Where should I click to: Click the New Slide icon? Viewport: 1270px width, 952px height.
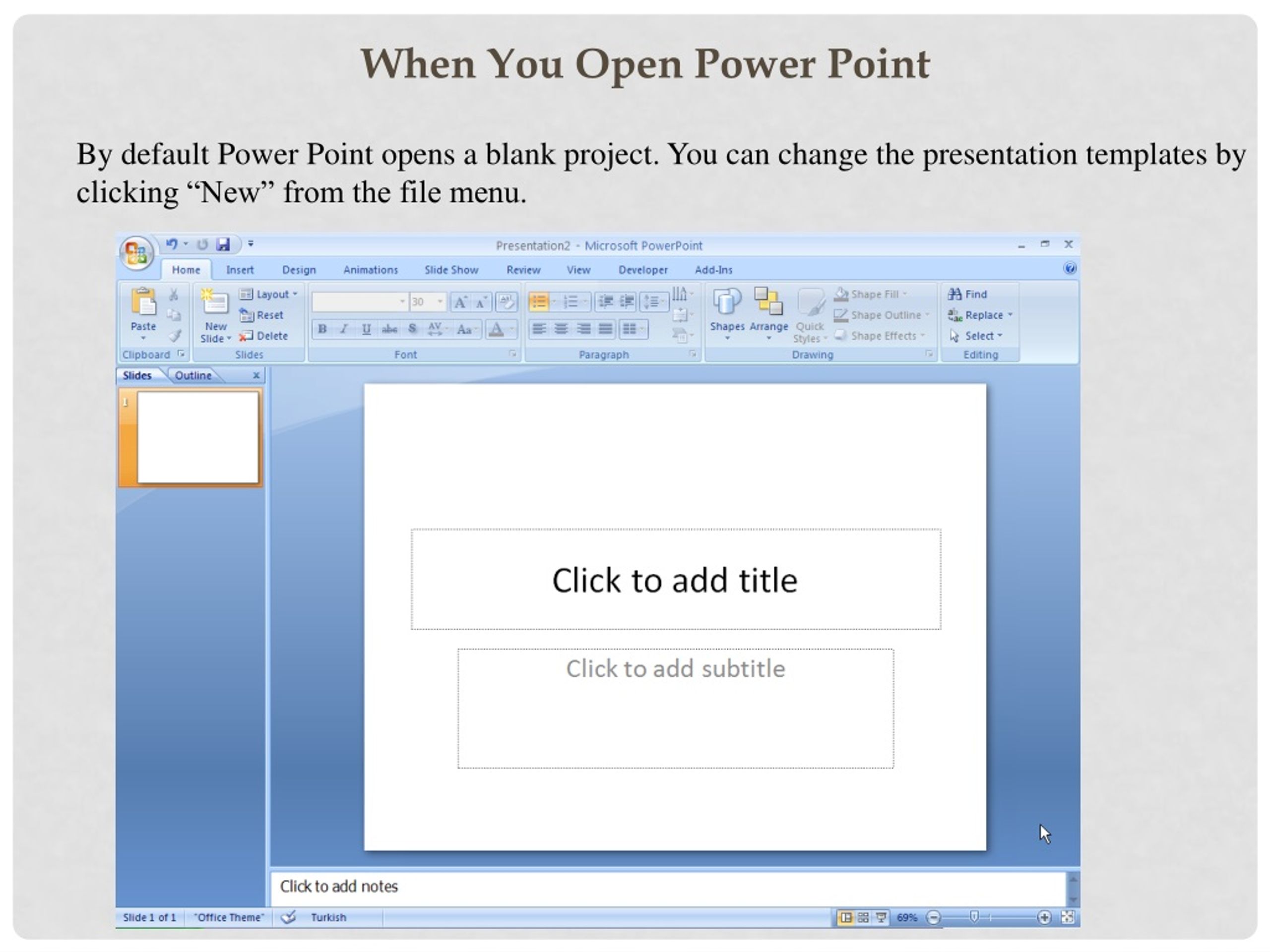point(214,301)
